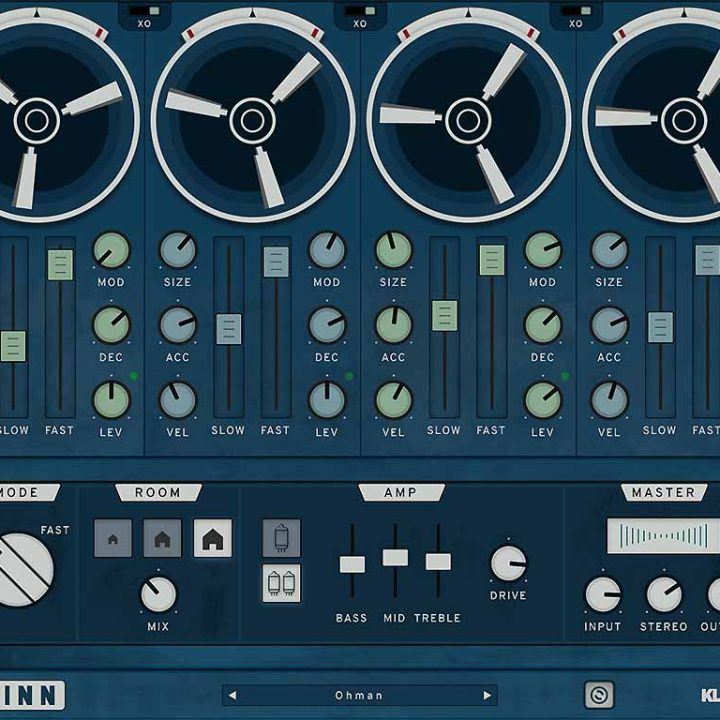Toggle green LED above second LEV knob

[x=349, y=376]
